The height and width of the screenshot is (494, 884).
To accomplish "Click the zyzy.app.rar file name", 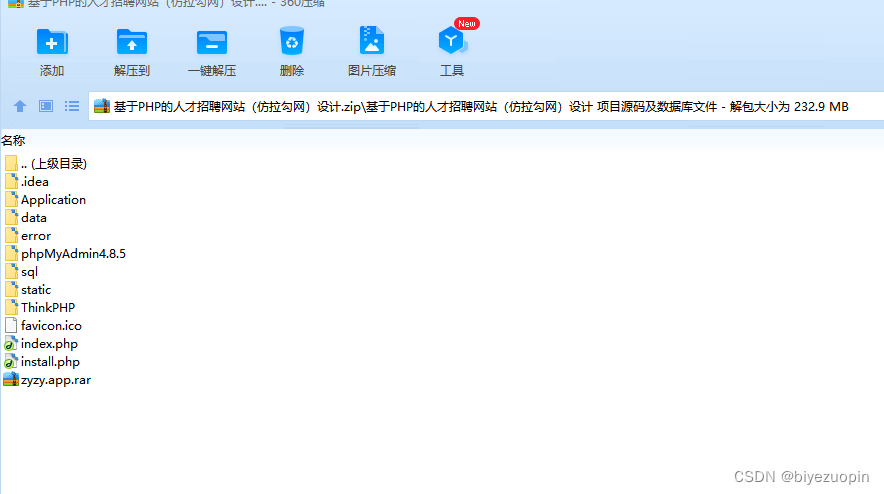I will [x=56, y=381].
